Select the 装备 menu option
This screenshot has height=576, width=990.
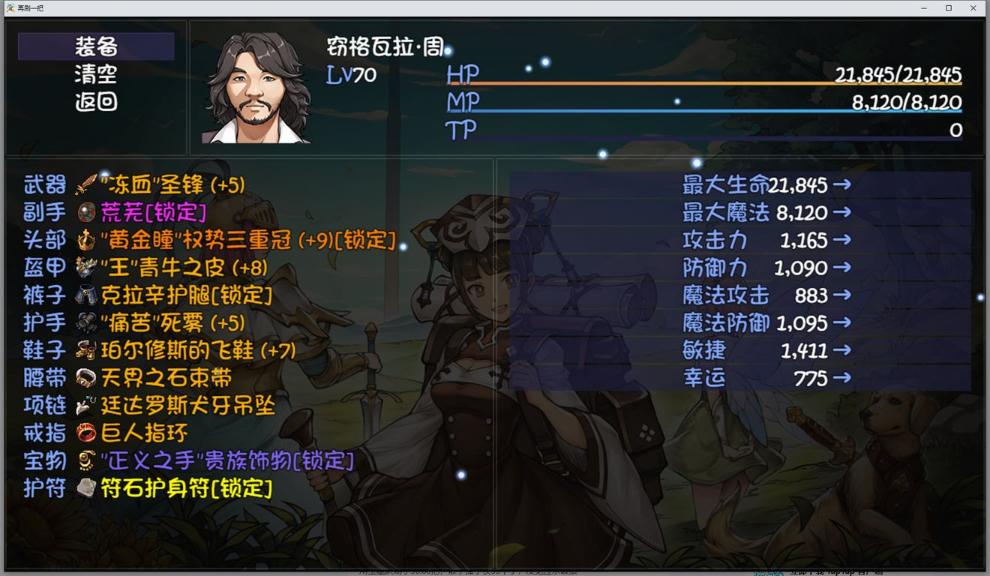coord(96,47)
